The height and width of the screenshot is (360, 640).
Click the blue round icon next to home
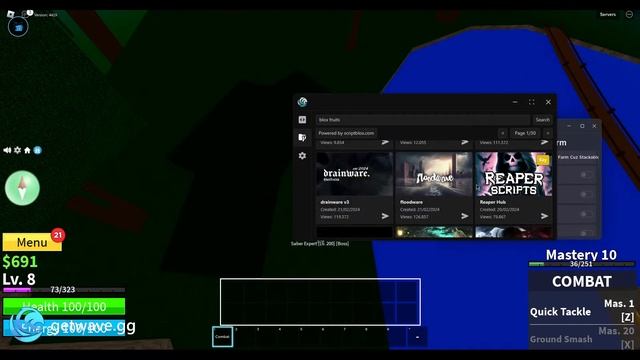pos(38,150)
